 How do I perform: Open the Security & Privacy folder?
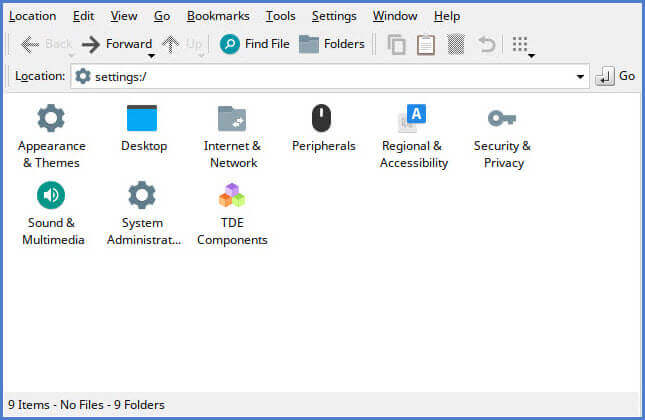(x=503, y=136)
